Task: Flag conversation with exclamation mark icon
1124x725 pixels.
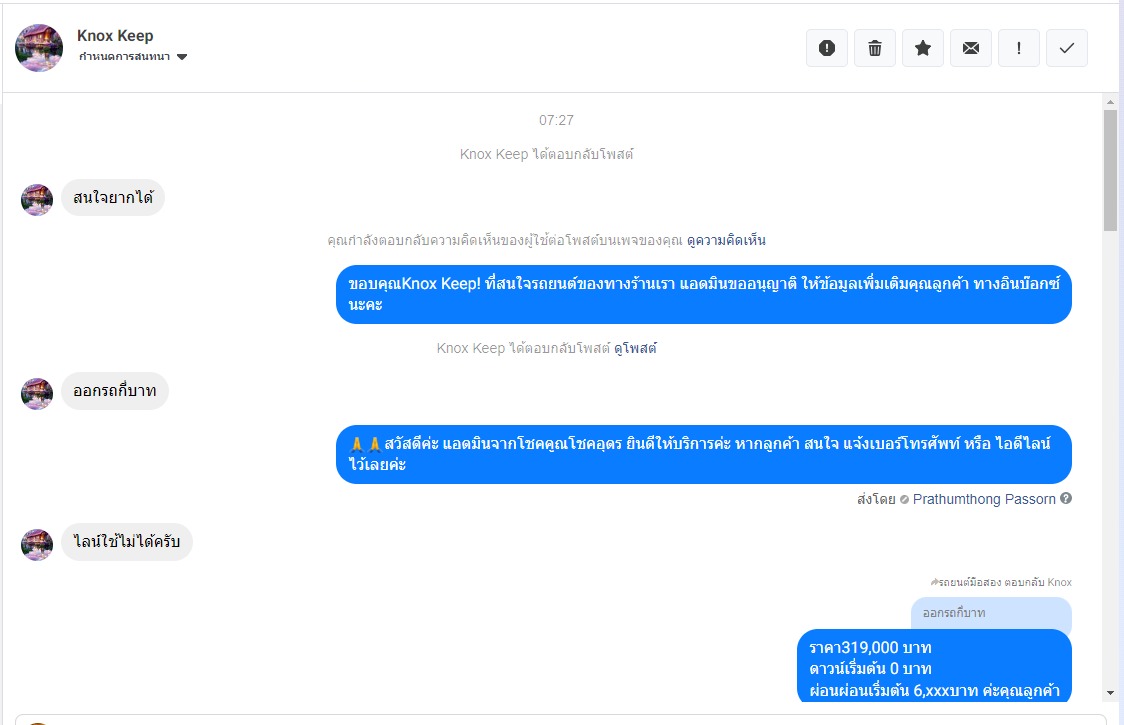Action: [x=1019, y=48]
